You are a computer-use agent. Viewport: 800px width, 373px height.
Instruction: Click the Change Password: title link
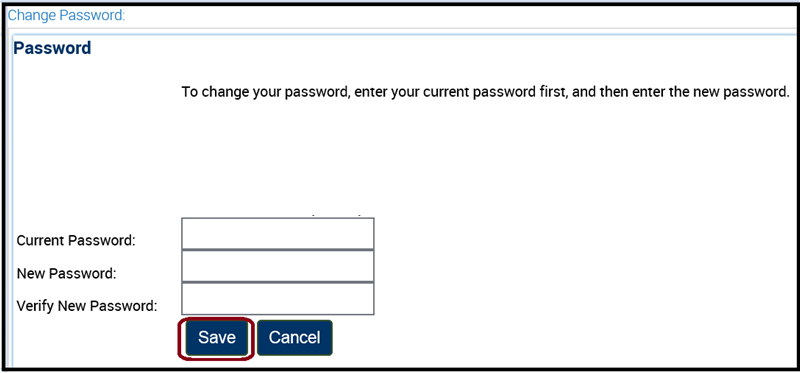(66, 15)
